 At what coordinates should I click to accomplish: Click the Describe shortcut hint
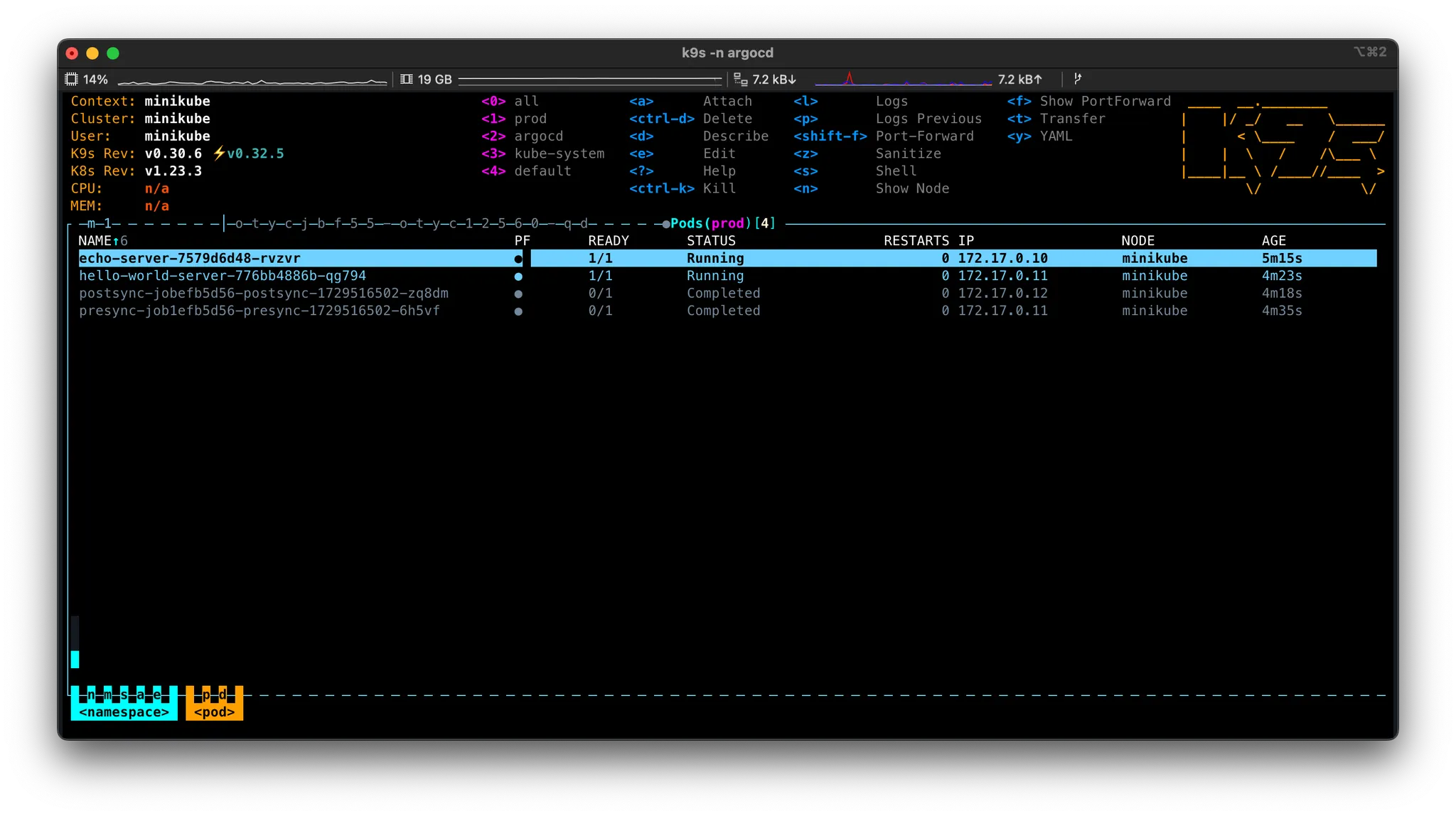735,136
